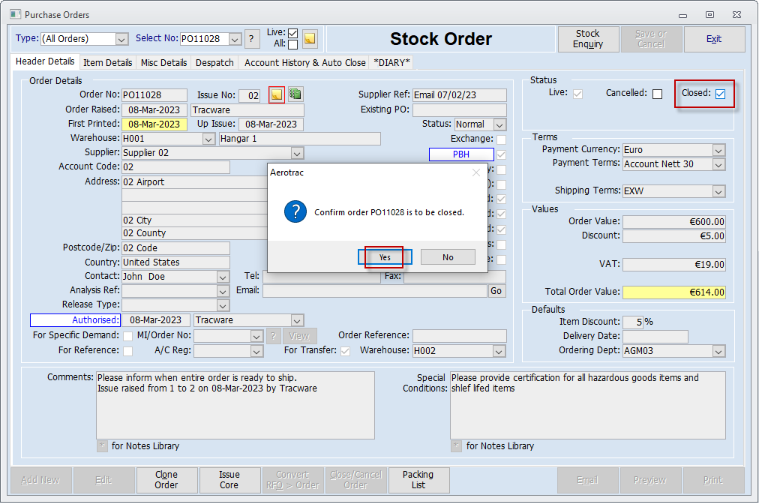Toggle the For Transfer checkbox
Viewport: 759px width, 503px height.
click(345, 351)
